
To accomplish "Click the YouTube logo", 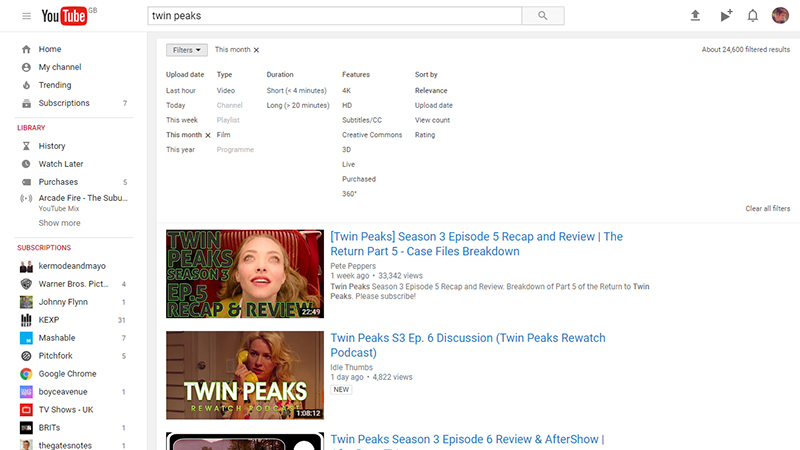I will pos(64,16).
